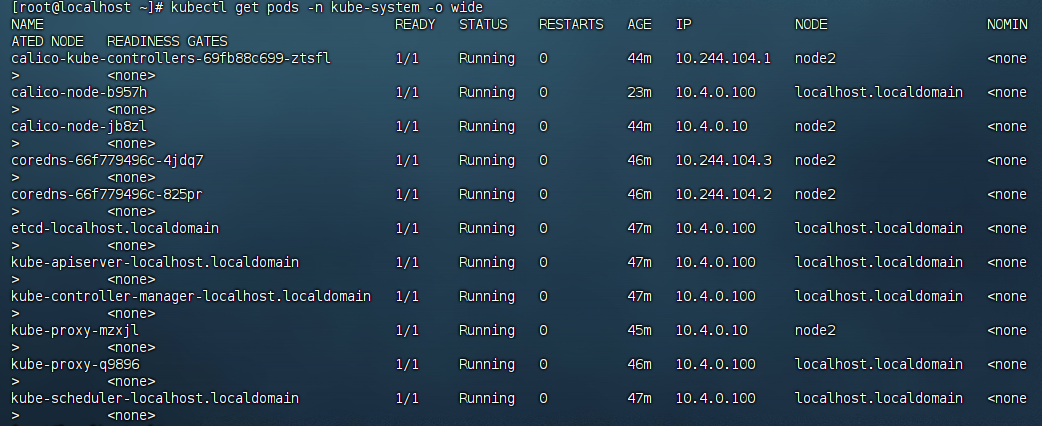Click the READINESS GATES header text
Screen dimensions: 1042x426
(167, 42)
